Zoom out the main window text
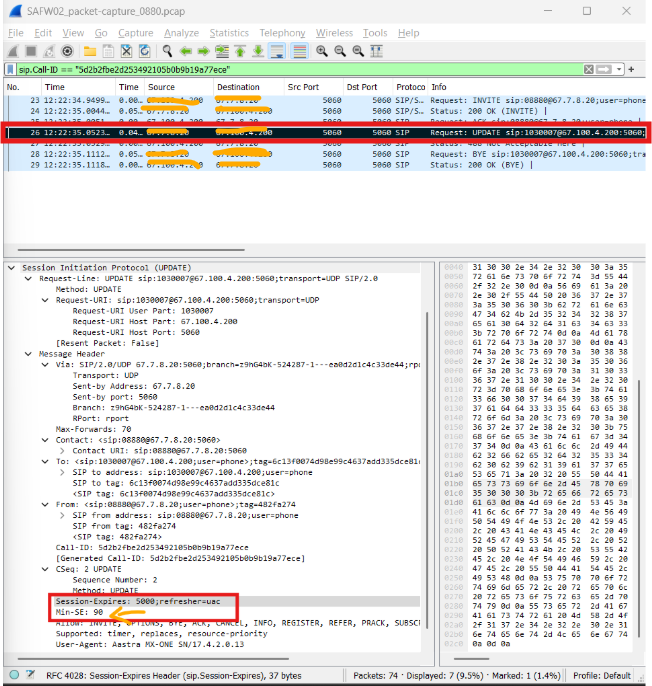This screenshot has height=686, width=652. click(x=340, y=52)
